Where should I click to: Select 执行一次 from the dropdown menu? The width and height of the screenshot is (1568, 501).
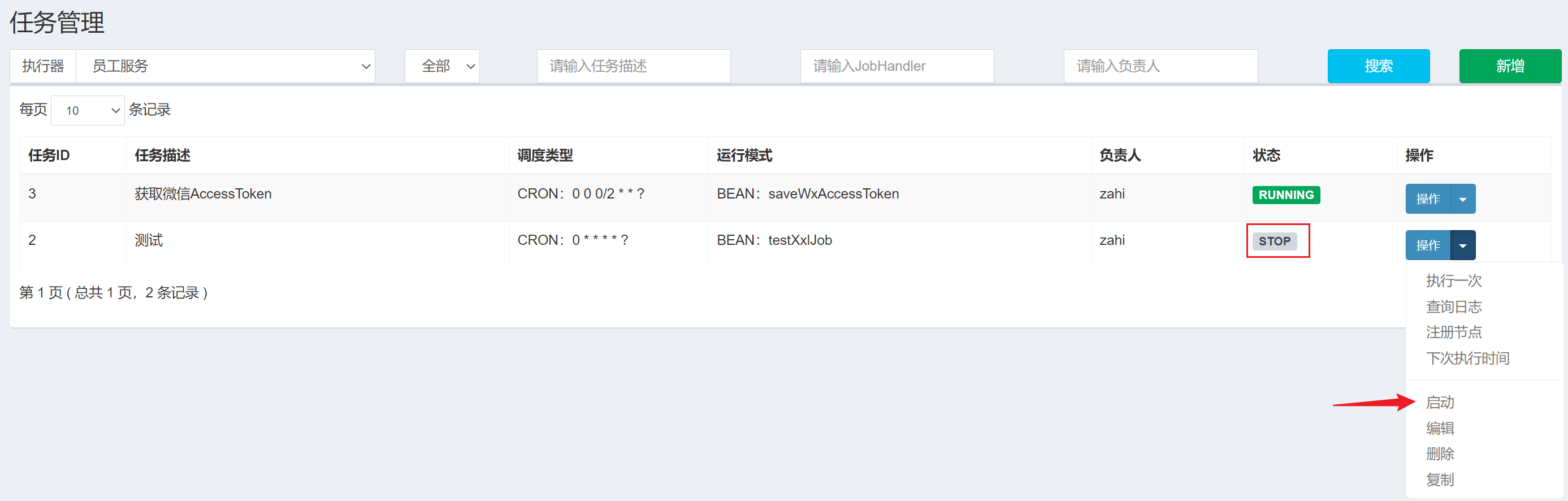1454,280
